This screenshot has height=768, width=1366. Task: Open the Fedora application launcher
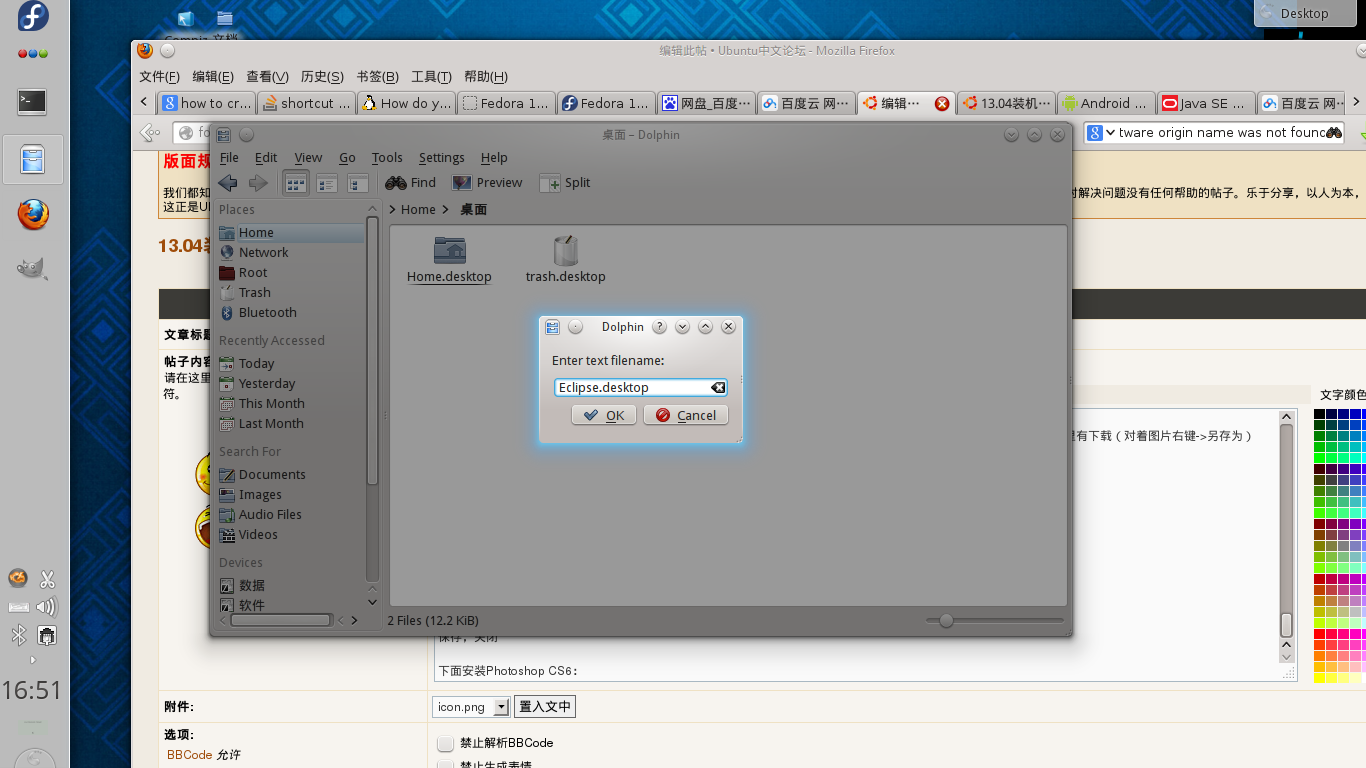tap(33, 18)
